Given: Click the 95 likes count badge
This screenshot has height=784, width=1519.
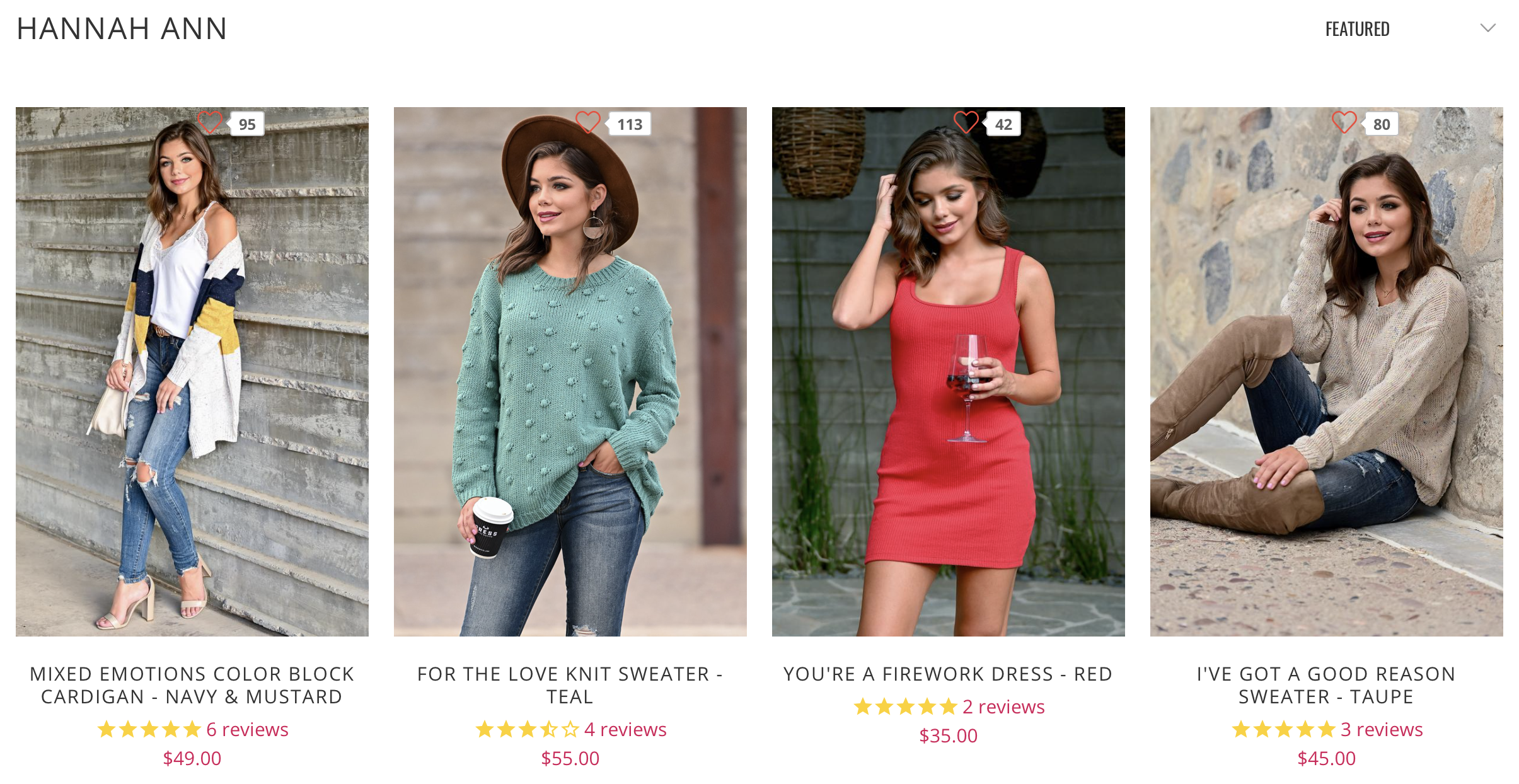Looking at the screenshot, I should (x=246, y=124).
